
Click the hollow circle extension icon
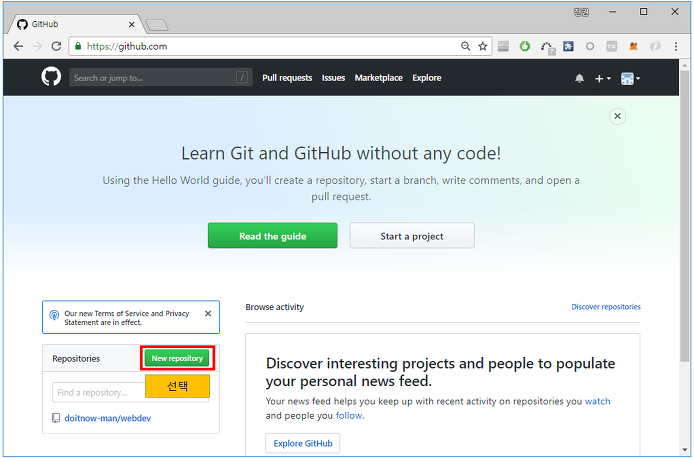pos(590,46)
